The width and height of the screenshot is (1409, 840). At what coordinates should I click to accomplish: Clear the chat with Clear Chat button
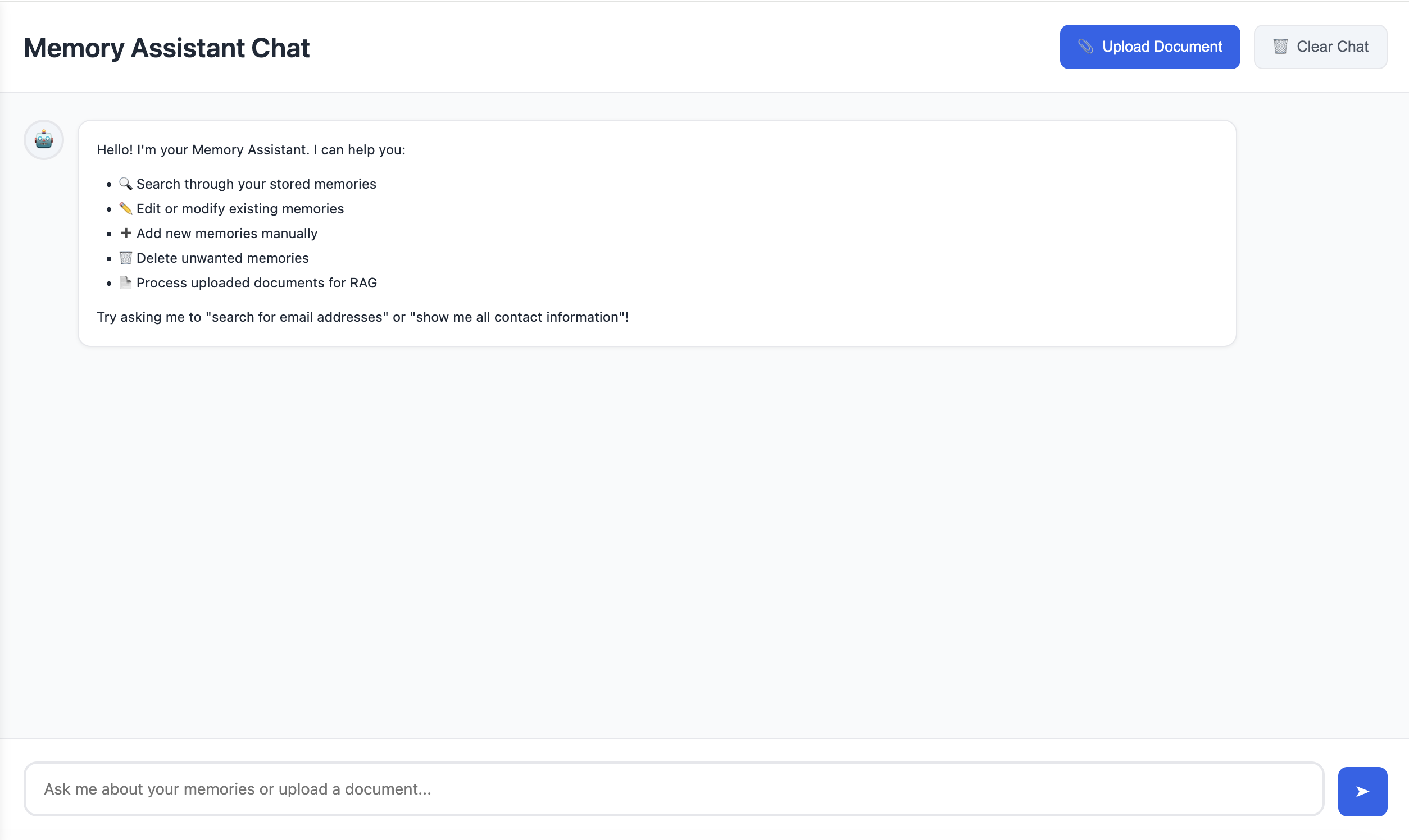[x=1320, y=47]
